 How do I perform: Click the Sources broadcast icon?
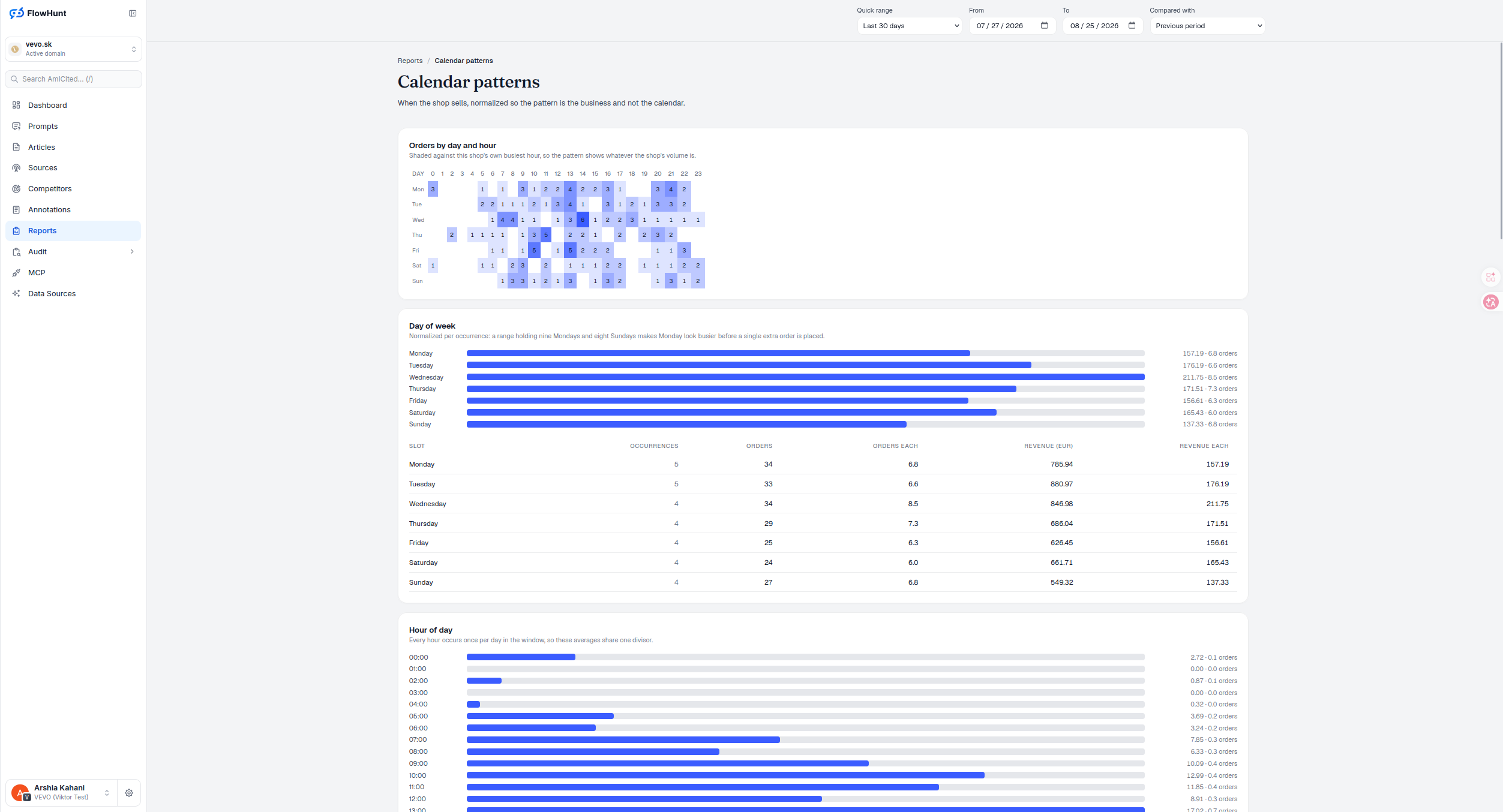coord(16,168)
